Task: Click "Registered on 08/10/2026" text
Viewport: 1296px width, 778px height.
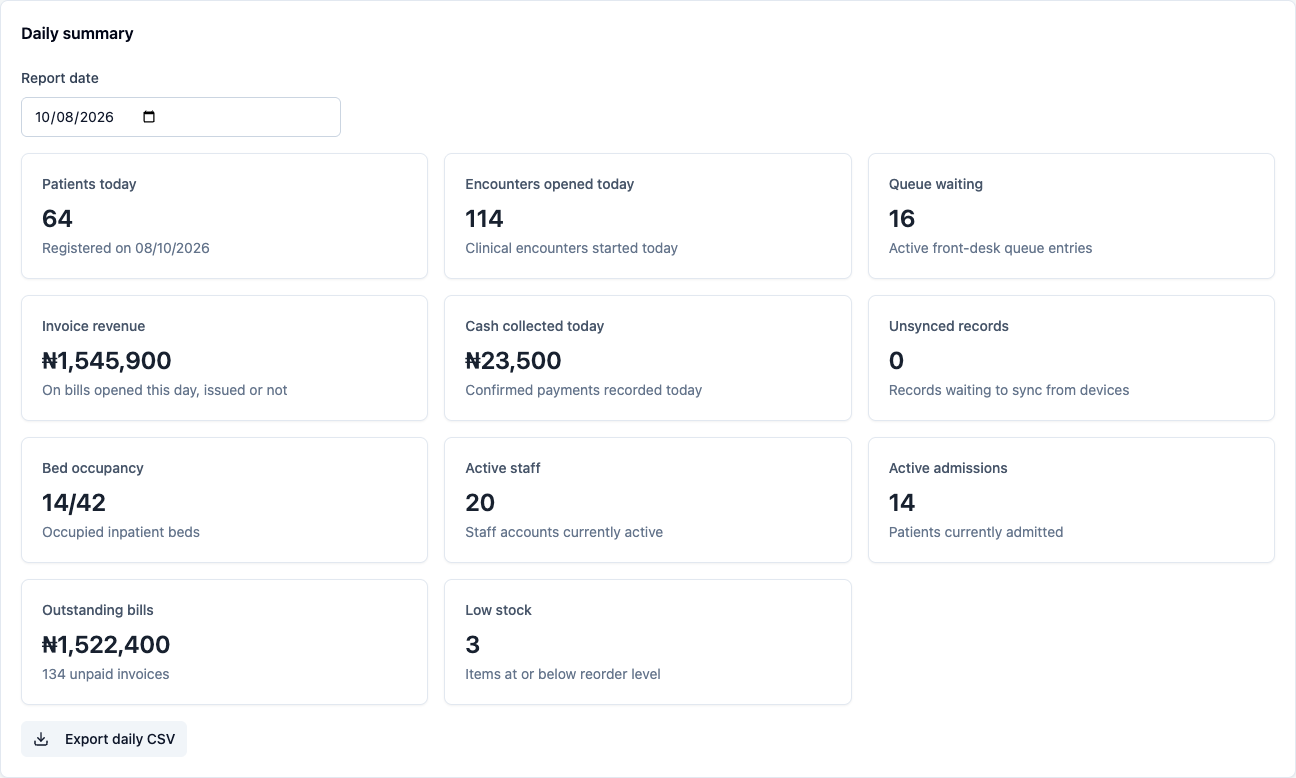Action: [126, 248]
